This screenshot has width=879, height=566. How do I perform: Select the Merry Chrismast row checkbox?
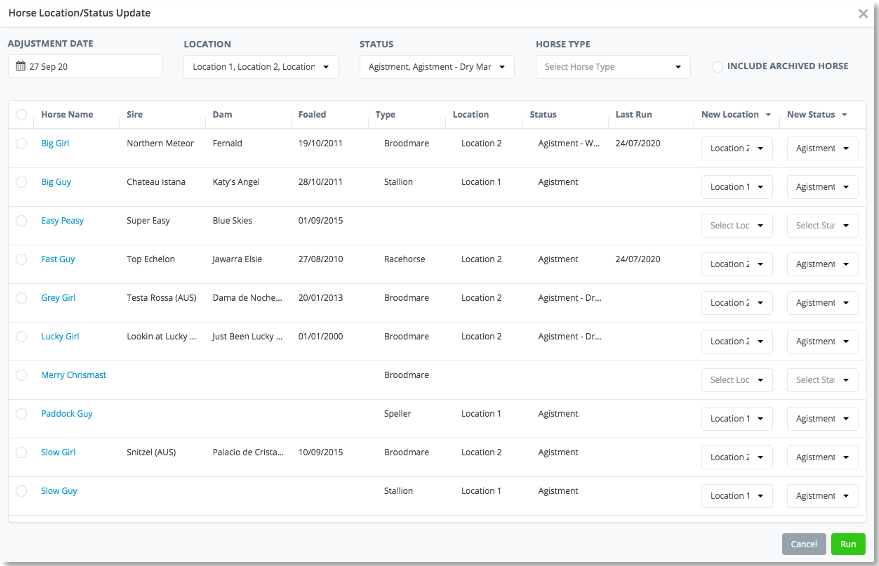[21, 375]
